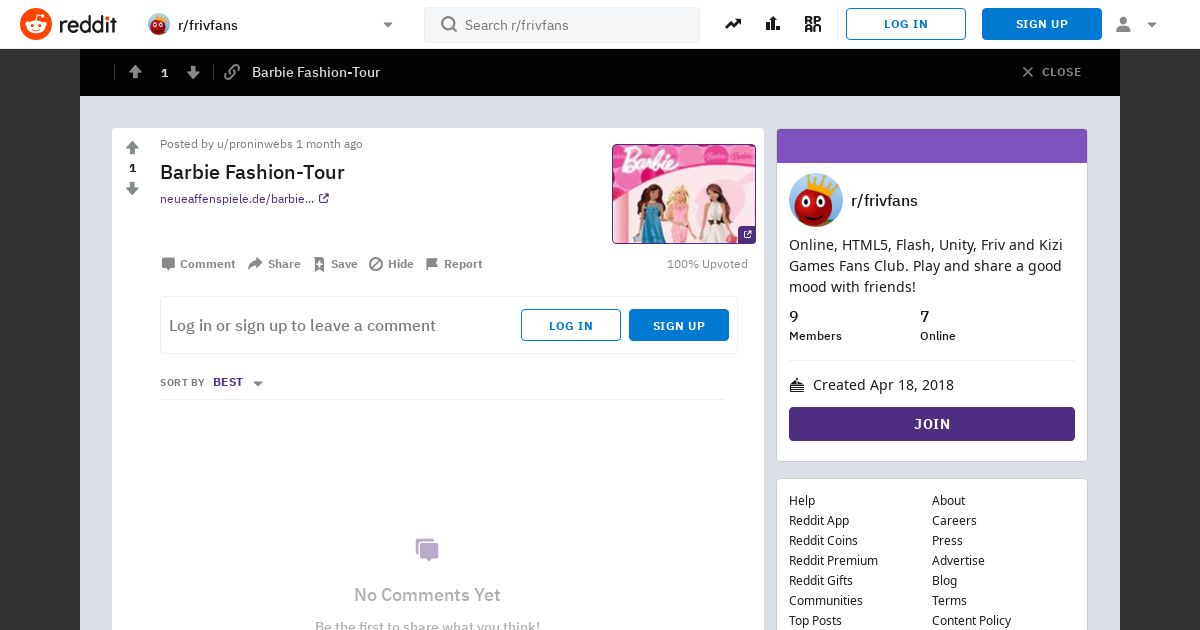This screenshot has height=630, width=1200.
Task: Click the header SIGN UP button
Action: [1042, 24]
